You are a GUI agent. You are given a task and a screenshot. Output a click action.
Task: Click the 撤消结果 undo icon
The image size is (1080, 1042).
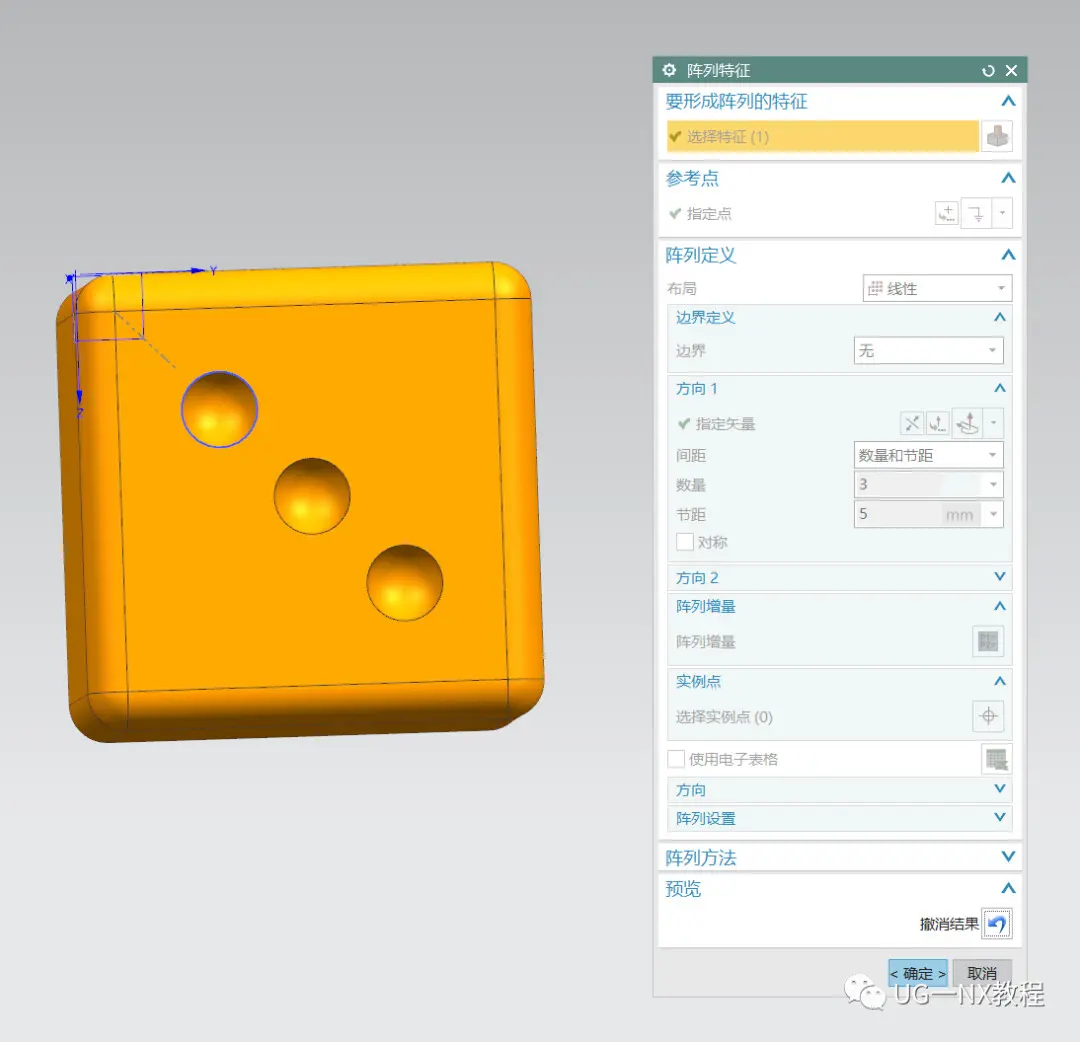[996, 924]
